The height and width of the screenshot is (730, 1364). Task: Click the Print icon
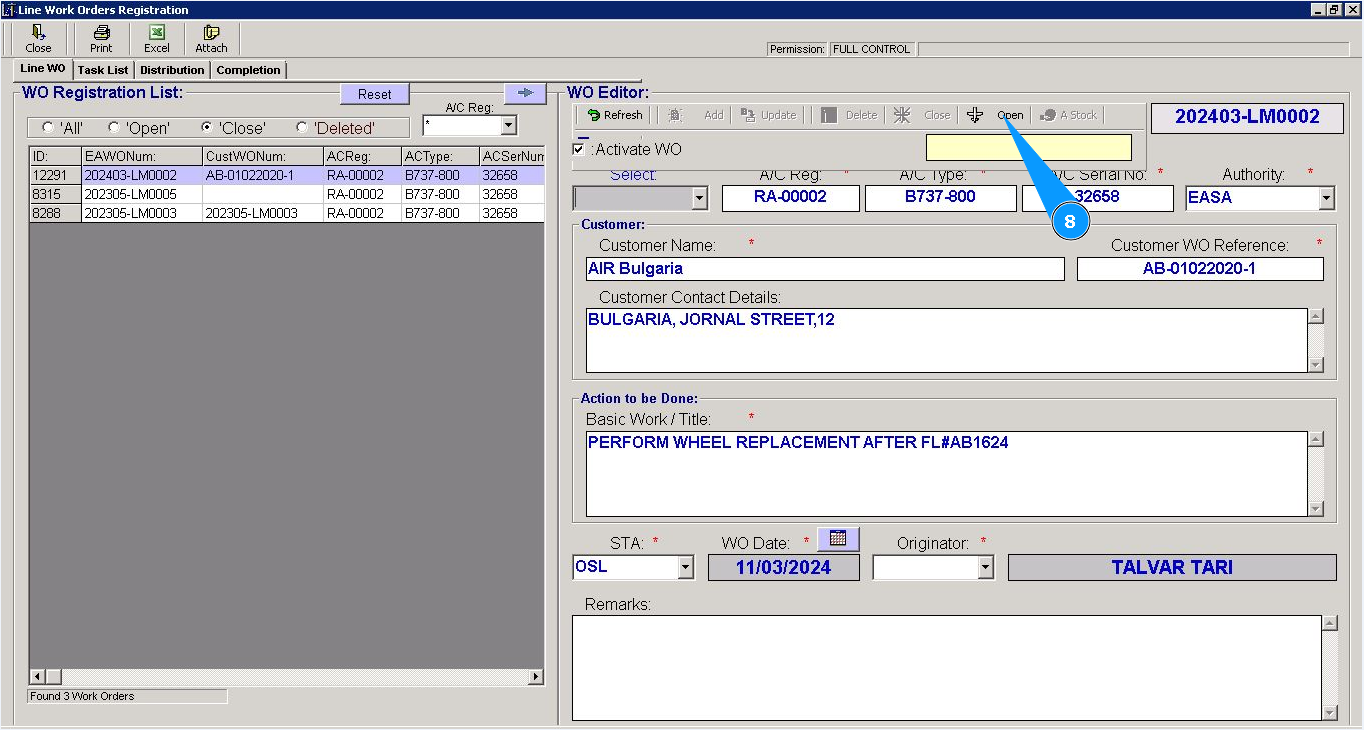(x=101, y=38)
